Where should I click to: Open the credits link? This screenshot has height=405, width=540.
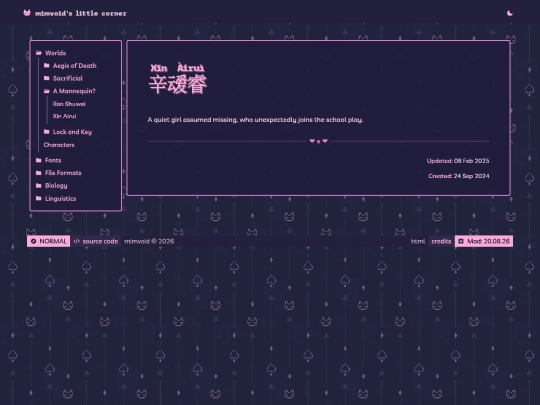(x=441, y=241)
